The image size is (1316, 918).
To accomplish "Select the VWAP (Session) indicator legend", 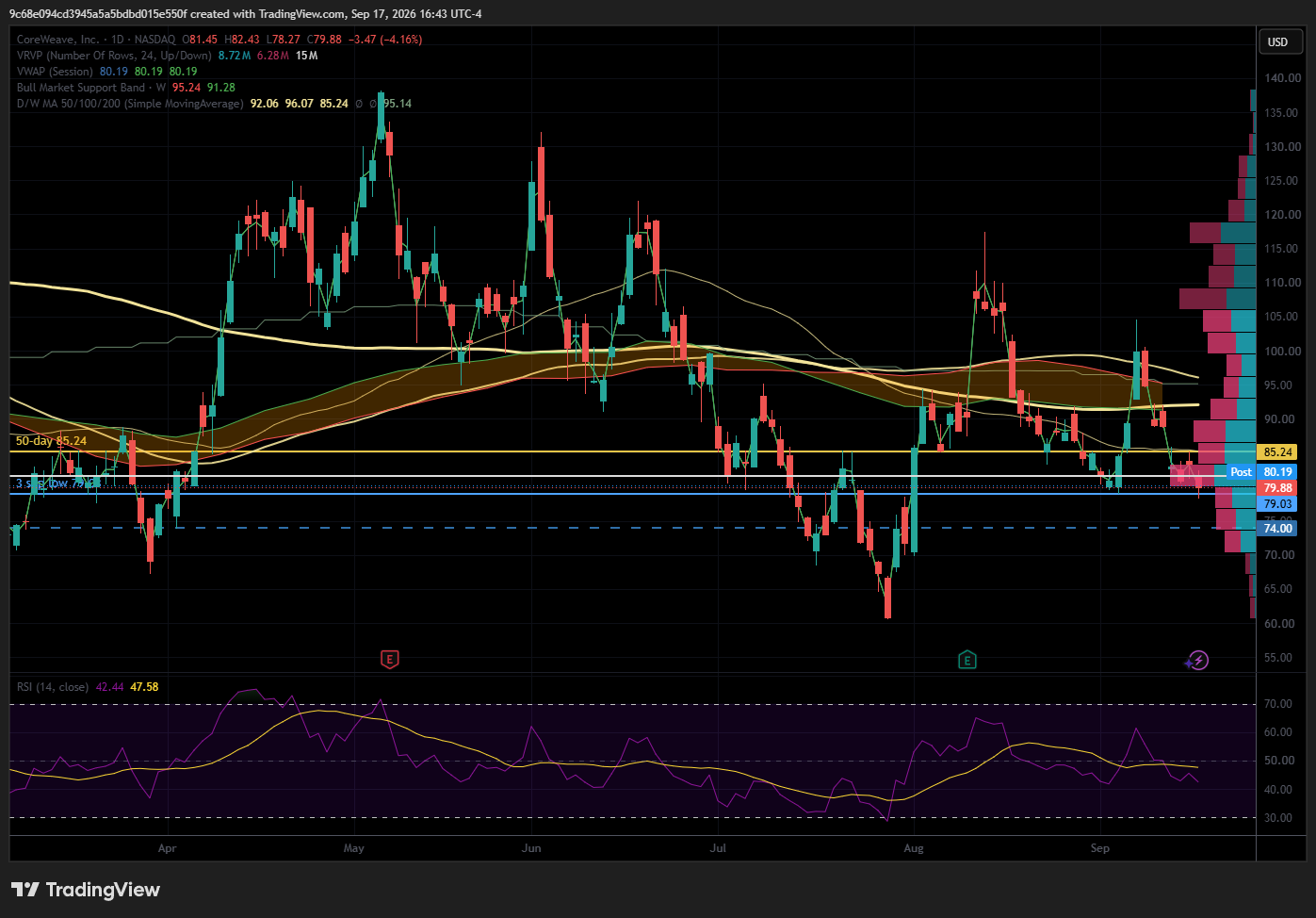I will (x=55, y=72).
